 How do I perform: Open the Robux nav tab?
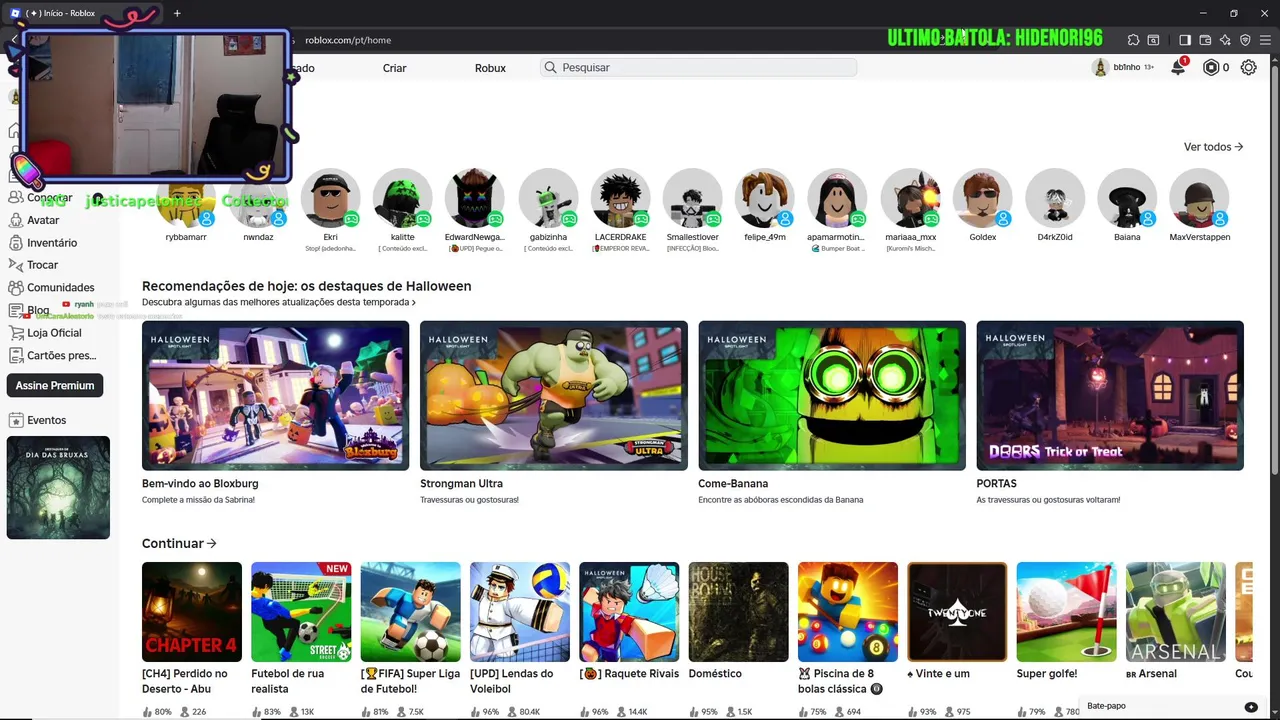tap(490, 68)
